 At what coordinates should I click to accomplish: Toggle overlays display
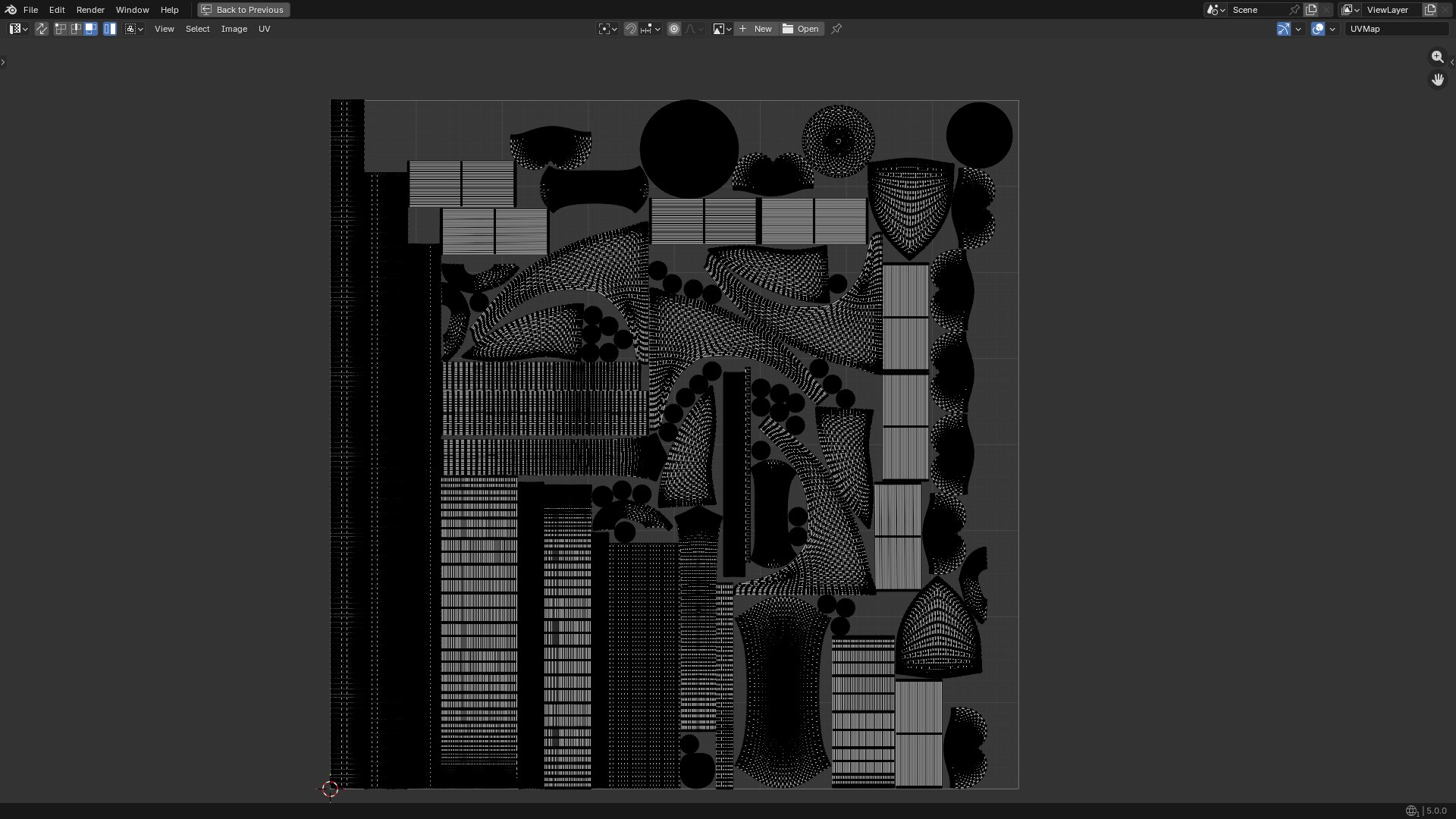tap(1318, 29)
